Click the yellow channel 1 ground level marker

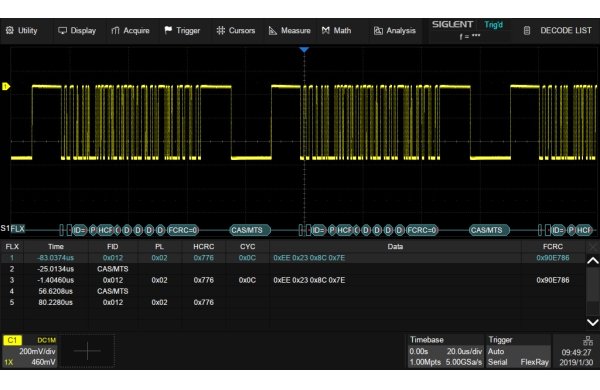(6, 86)
